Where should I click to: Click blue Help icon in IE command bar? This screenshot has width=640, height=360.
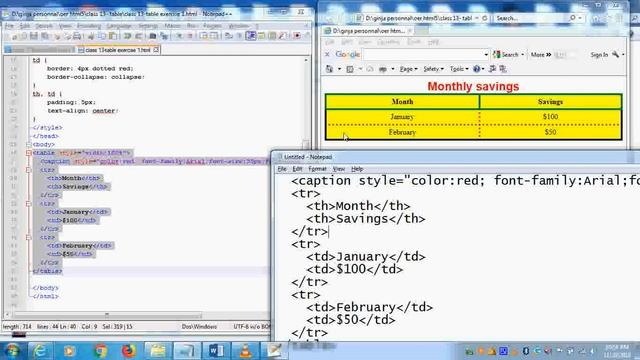(476, 69)
